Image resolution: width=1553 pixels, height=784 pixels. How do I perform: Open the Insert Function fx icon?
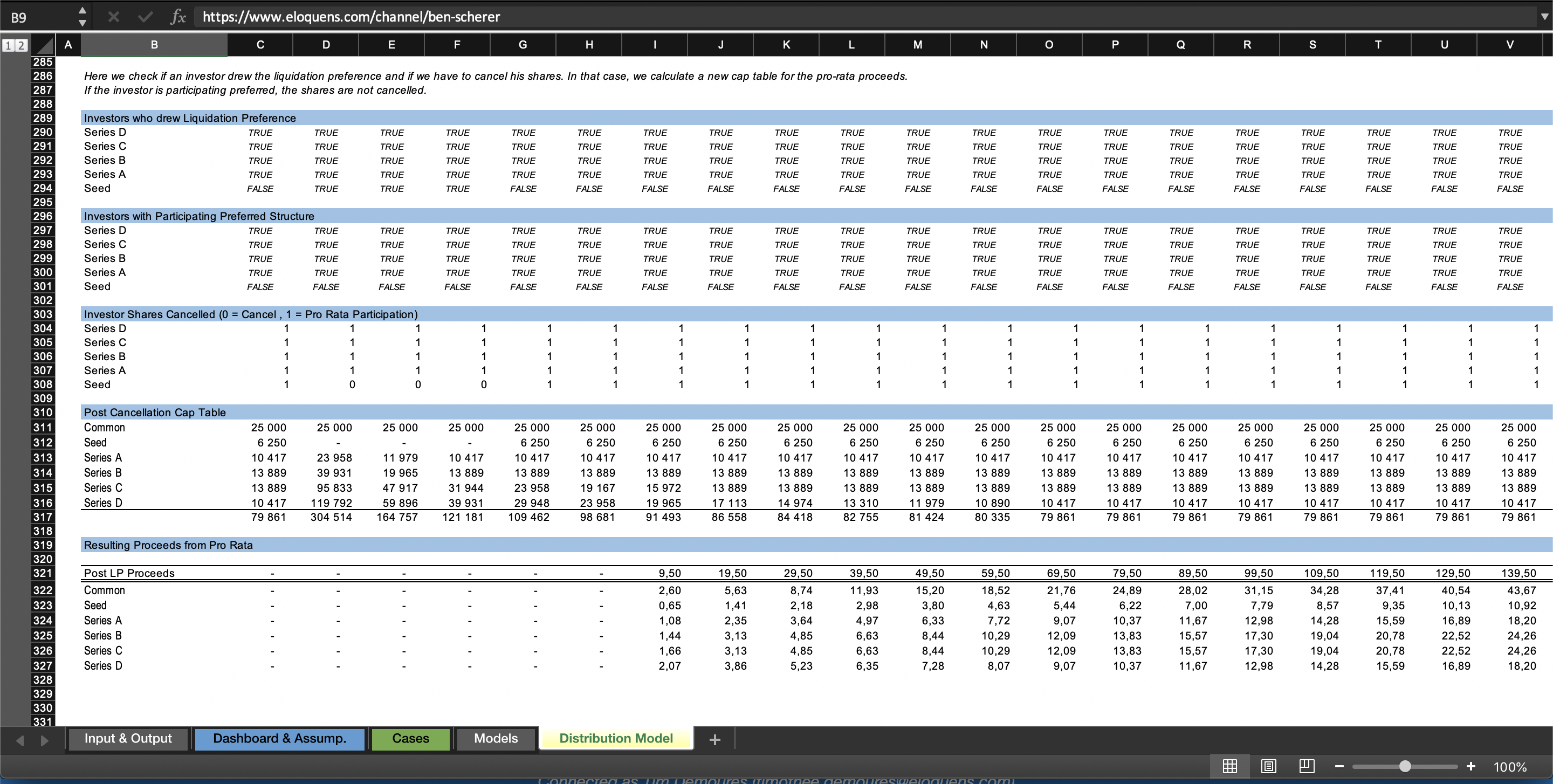coord(178,17)
